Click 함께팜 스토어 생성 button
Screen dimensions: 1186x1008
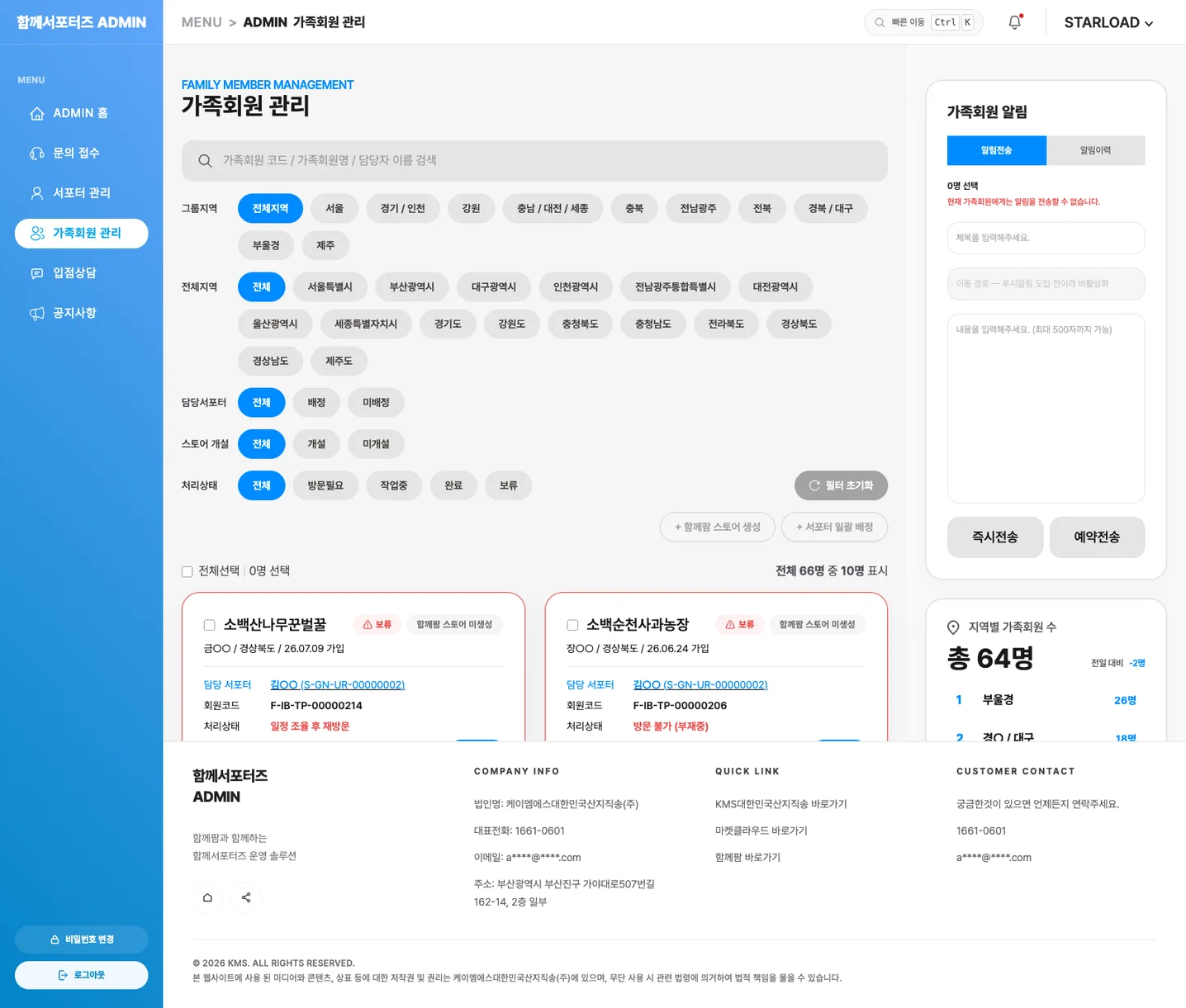(717, 527)
